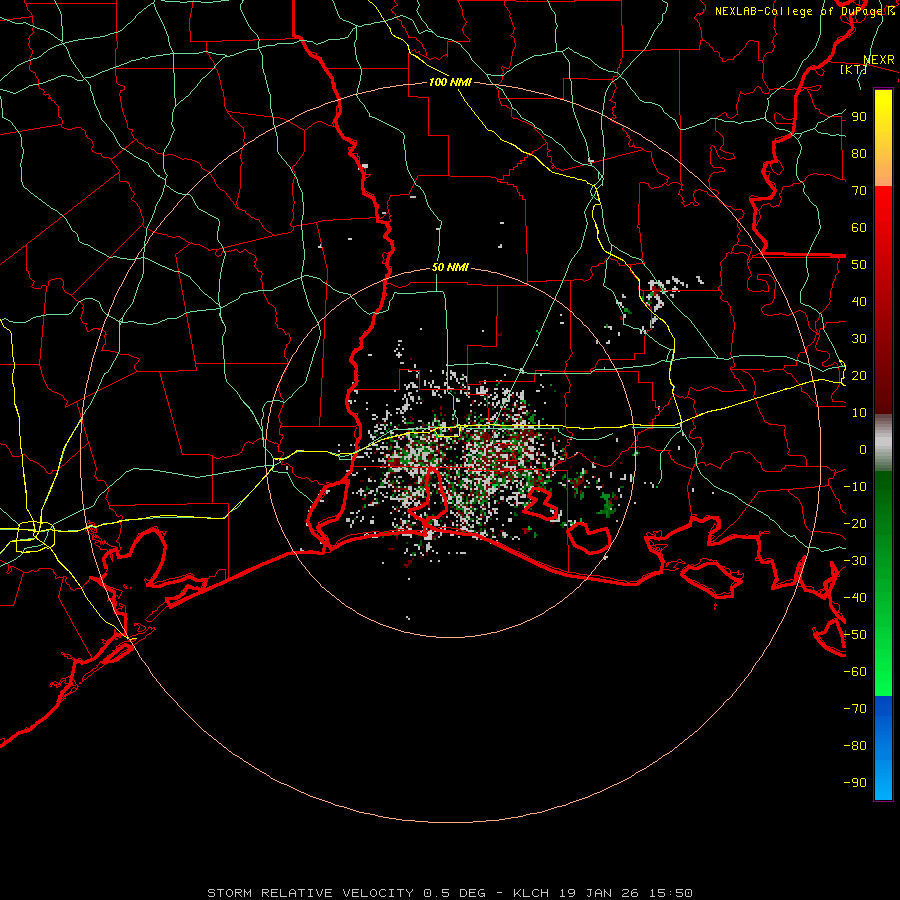Select the -90 value on velocity scale
This screenshot has height=900, width=900.
click(855, 783)
